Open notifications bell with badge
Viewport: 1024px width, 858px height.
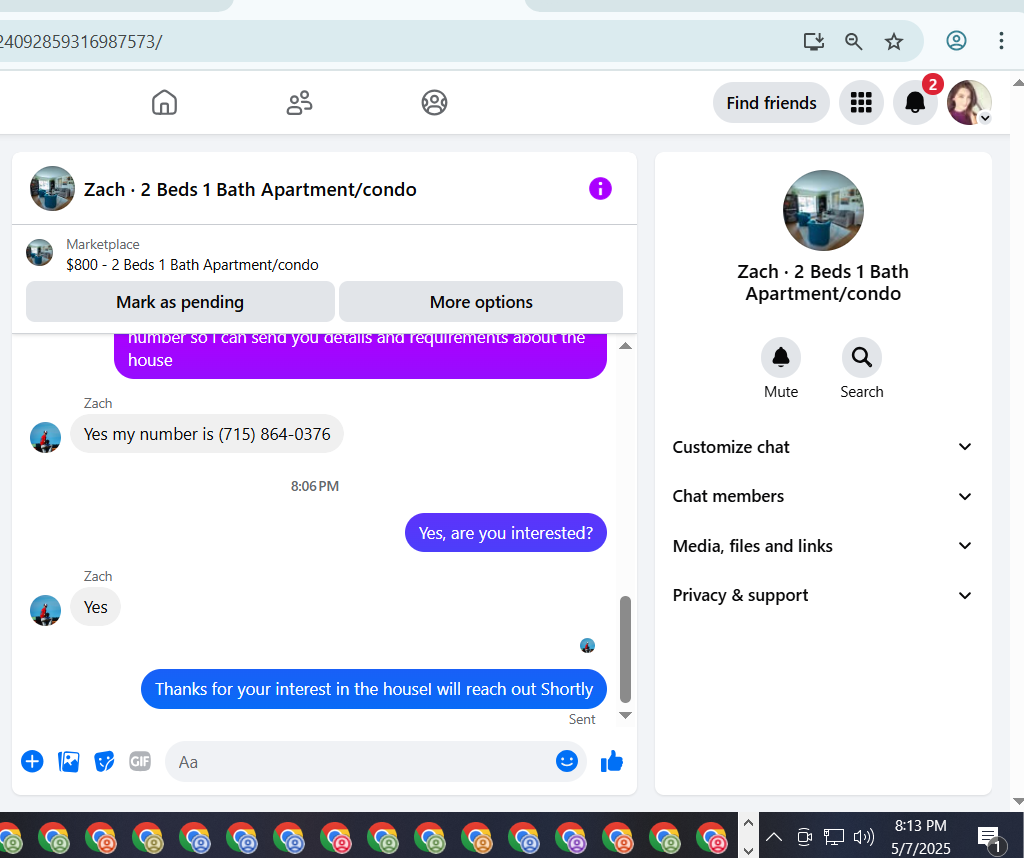pos(915,103)
